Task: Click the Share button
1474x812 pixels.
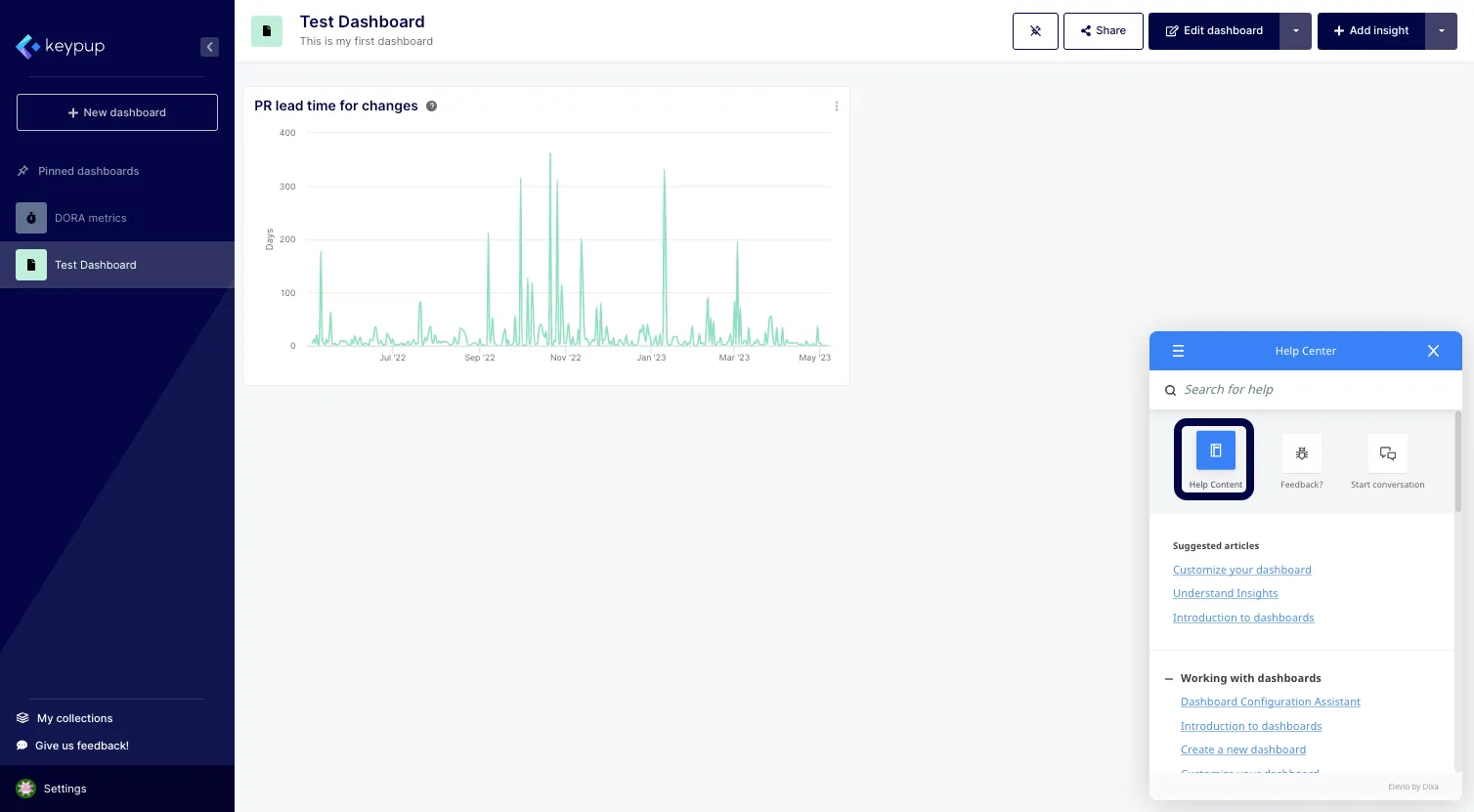Action: point(1103,30)
